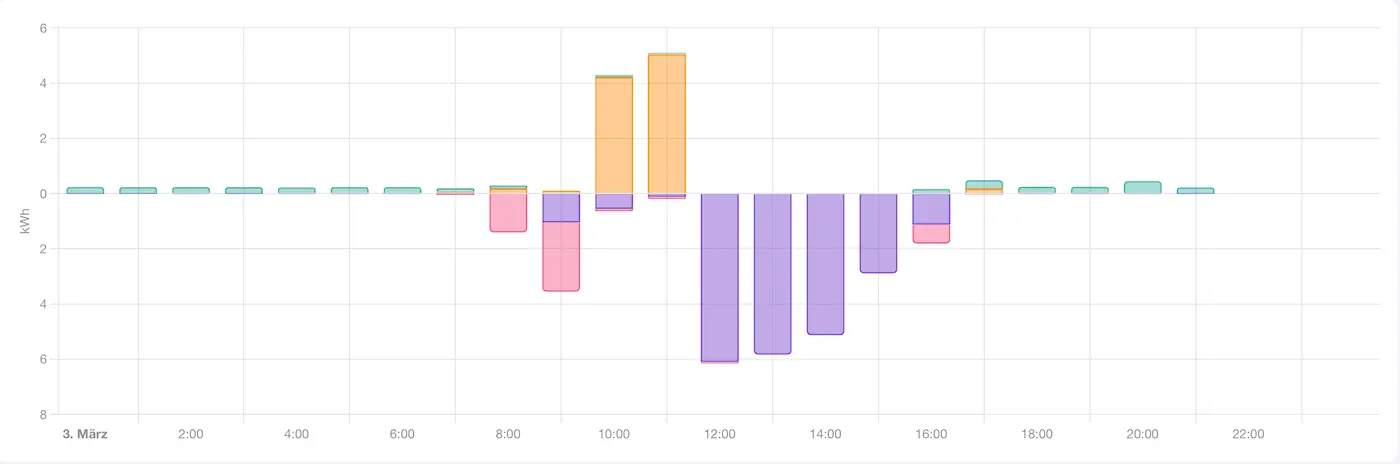Select the tallest orange bar at 11:00

click(x=667, y=123)
